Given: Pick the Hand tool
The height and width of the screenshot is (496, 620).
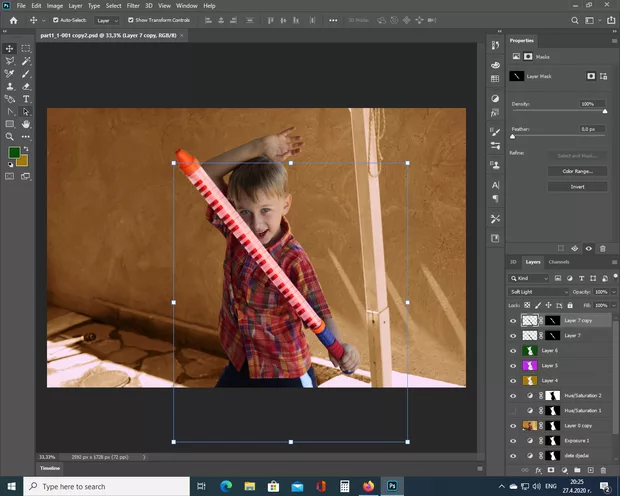Looking at the screenshot, I should [x=25, y=124].
